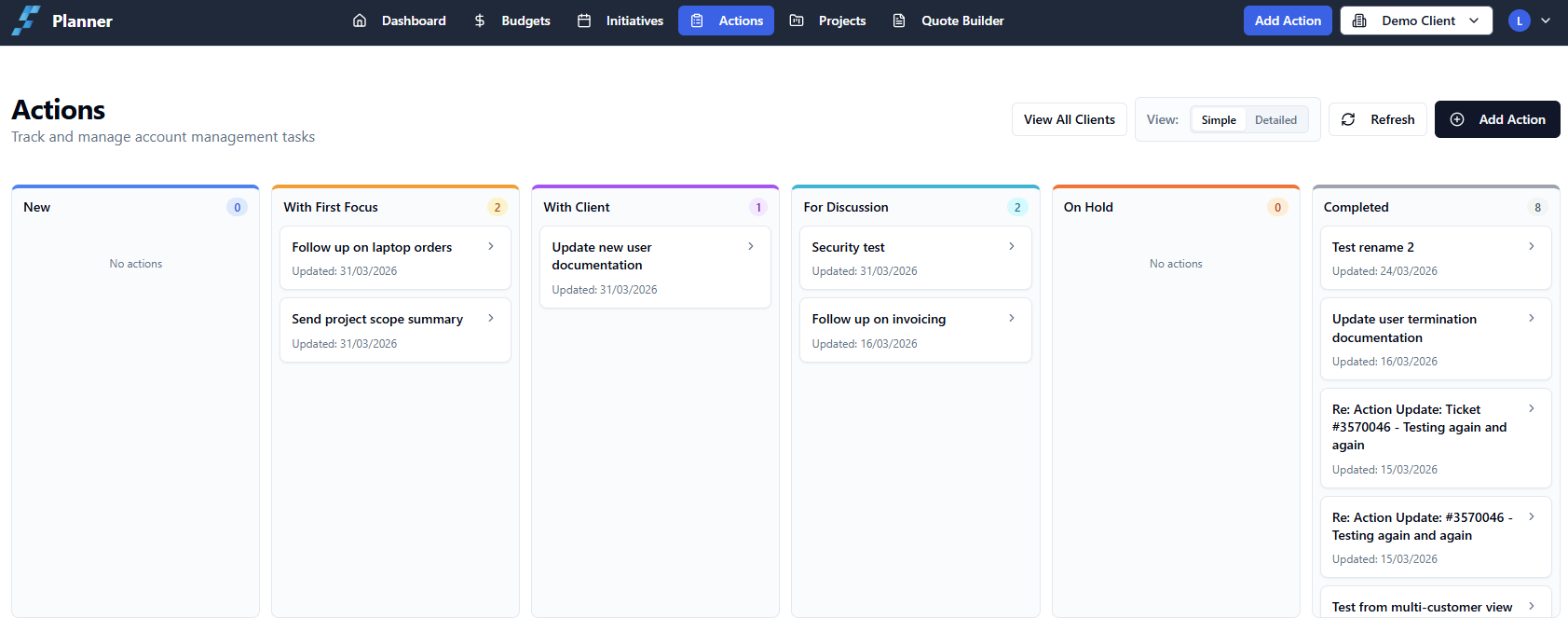Click the blue Add Action button in navbar

coord(1288,21)
